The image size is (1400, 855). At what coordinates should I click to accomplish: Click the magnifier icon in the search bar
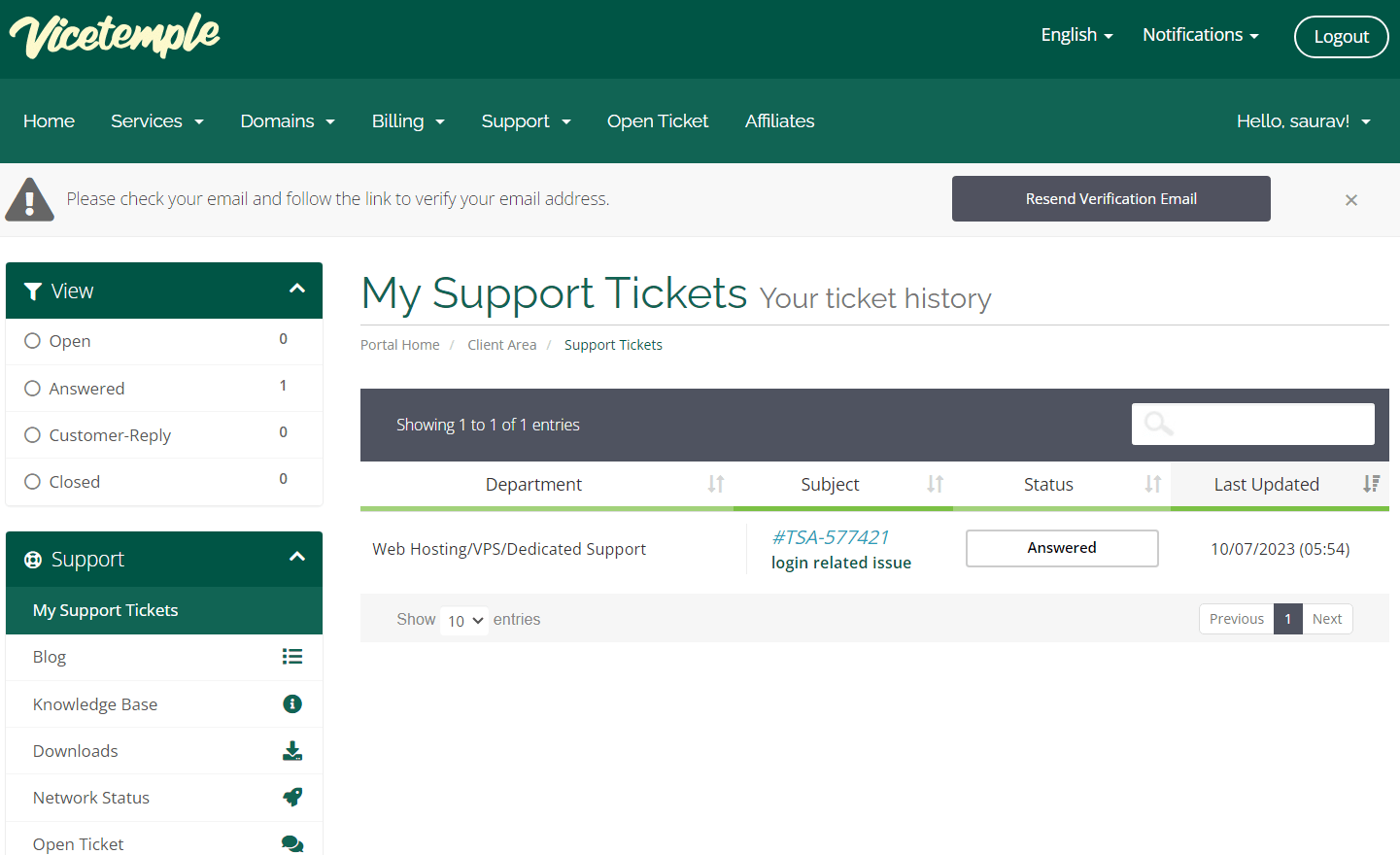1156,424
